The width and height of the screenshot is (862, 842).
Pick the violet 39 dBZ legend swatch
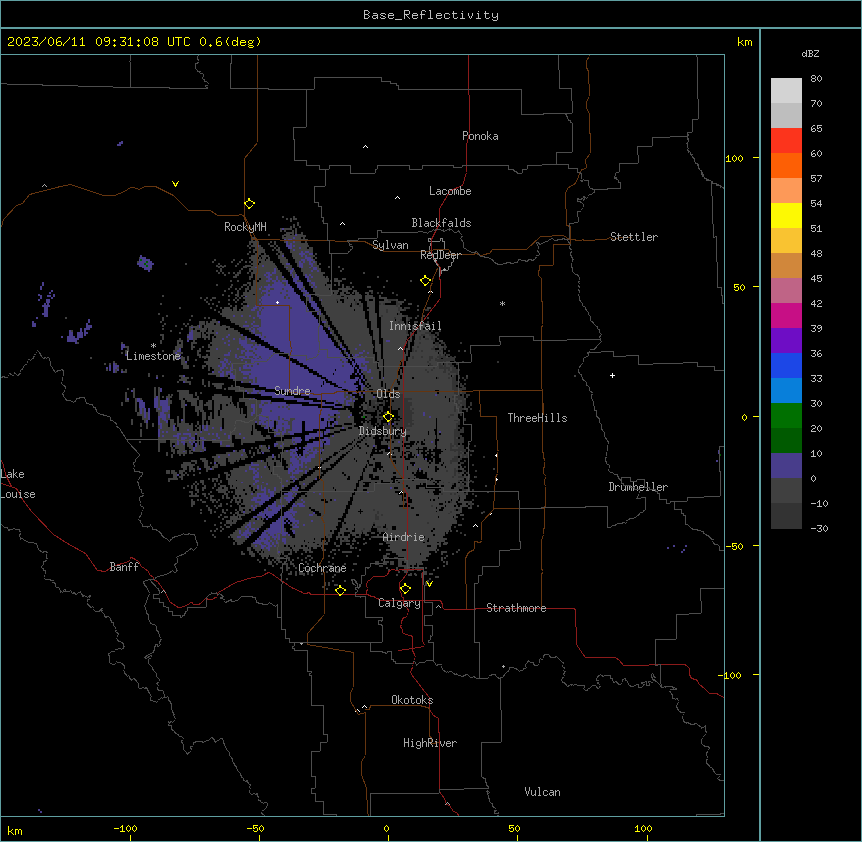click(786, 341)
